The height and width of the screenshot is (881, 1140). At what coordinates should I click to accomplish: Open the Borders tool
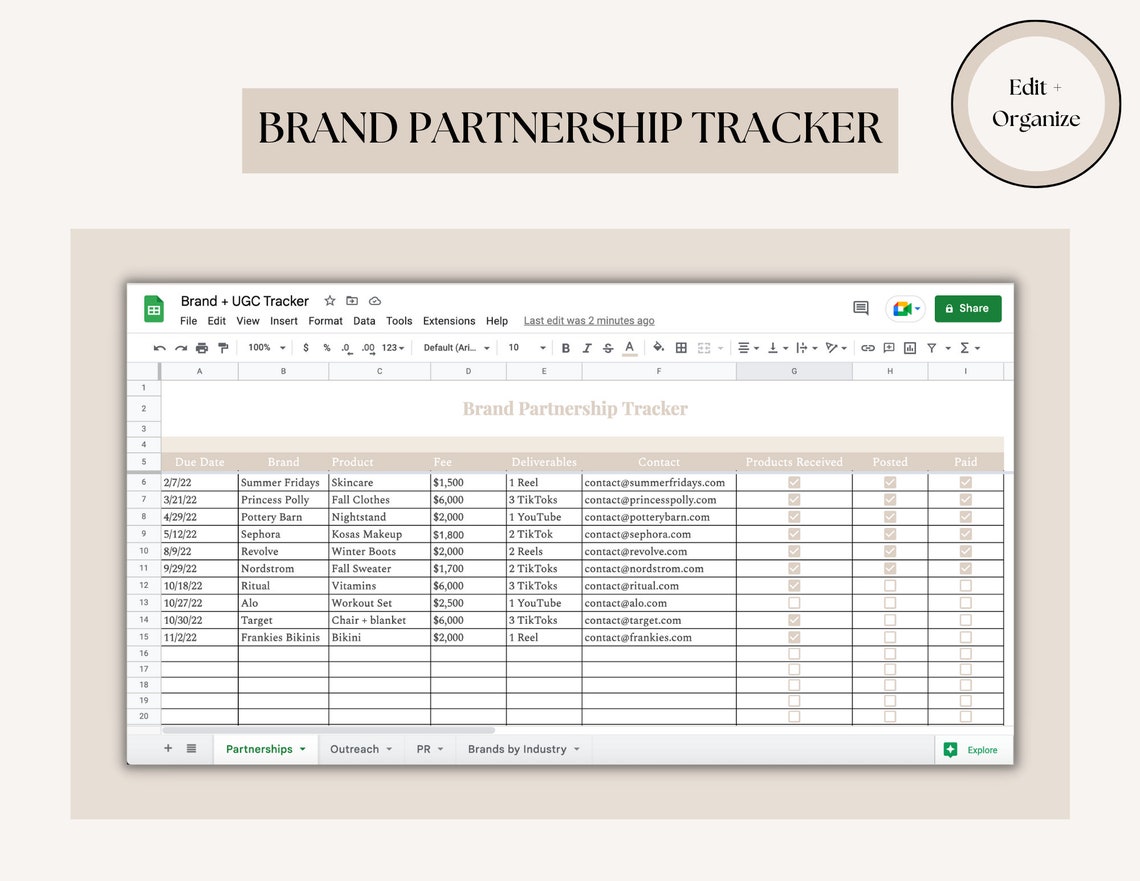click(680, 347)
